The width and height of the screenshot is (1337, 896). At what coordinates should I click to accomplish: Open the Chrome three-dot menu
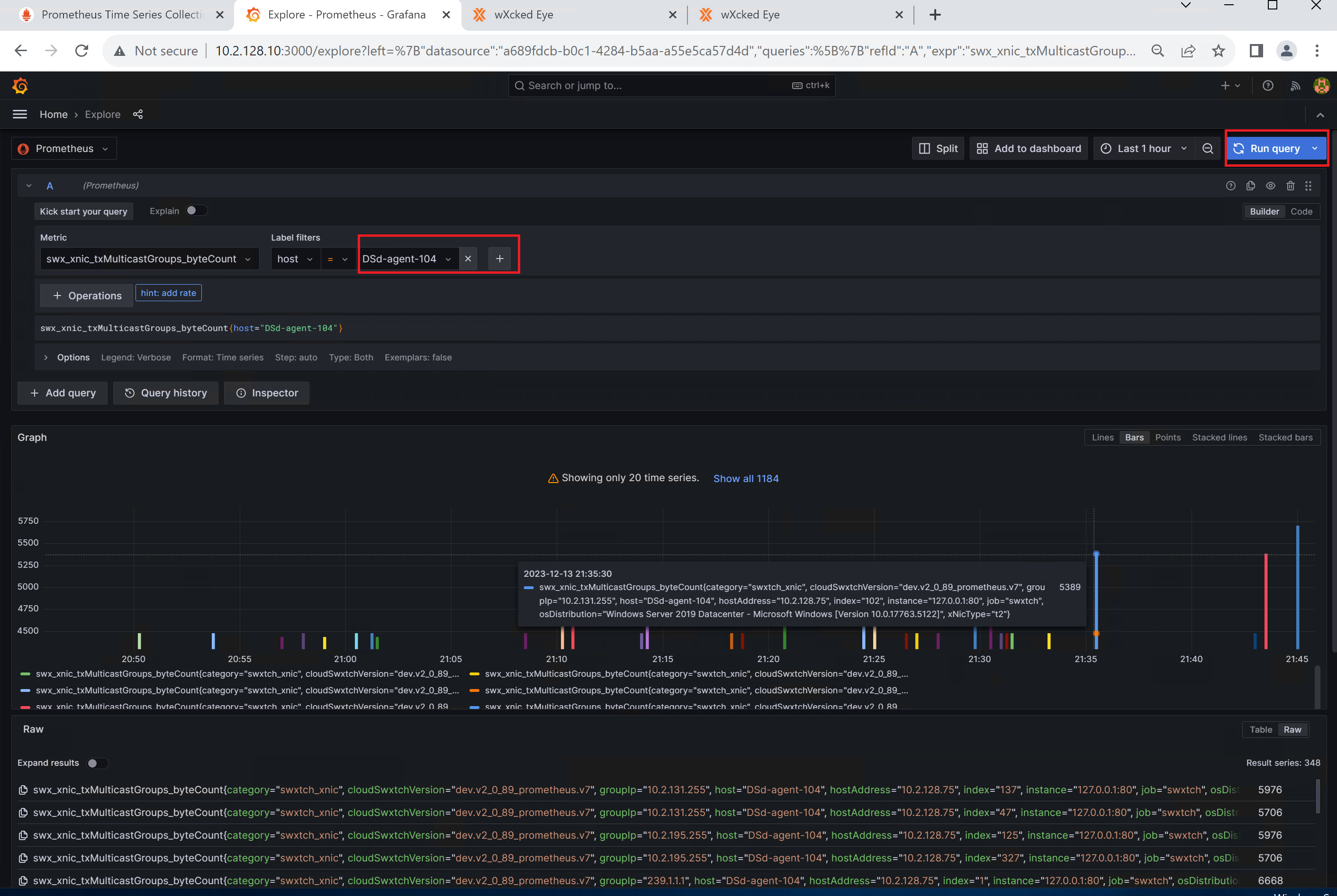[1317, 51]
